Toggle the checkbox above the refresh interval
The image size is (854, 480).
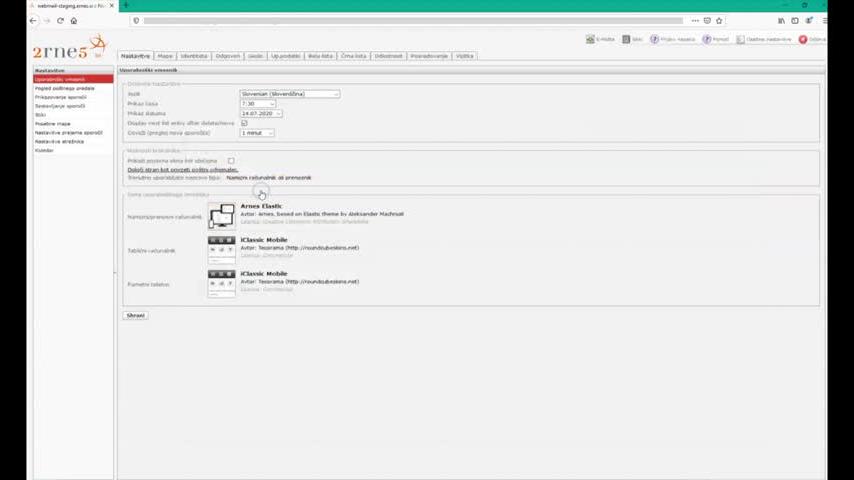244,123
